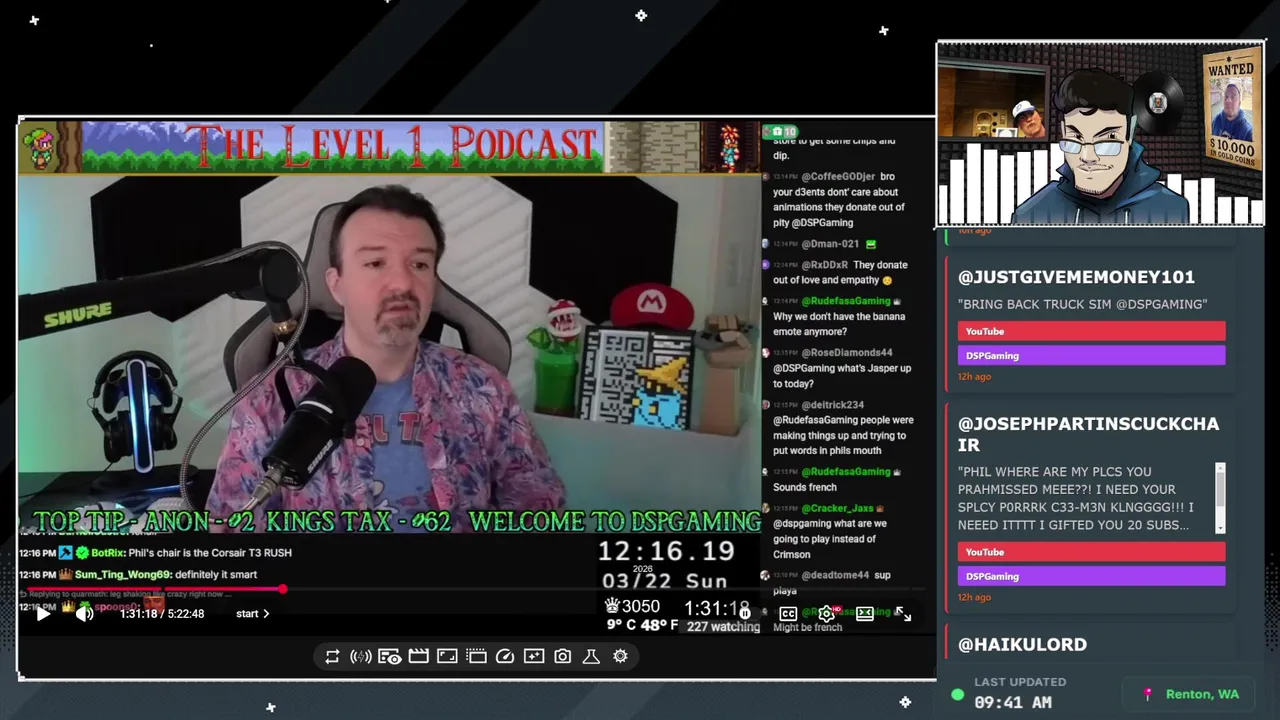The image size is (1280, 720).
Task: Click the 'PHIL WHERE ARE MY PLCS' message
Action: coord(1076,498)
